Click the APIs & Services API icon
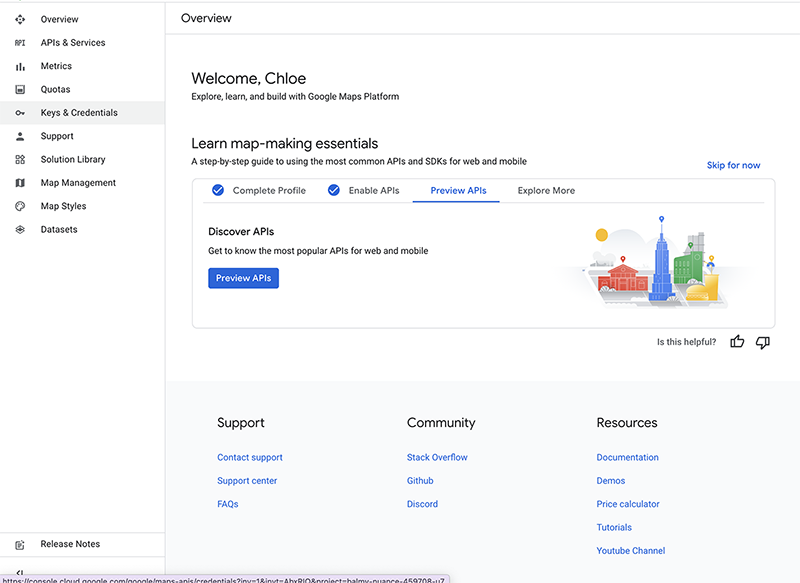Screen dimensions: 800x583 [20, 43]
